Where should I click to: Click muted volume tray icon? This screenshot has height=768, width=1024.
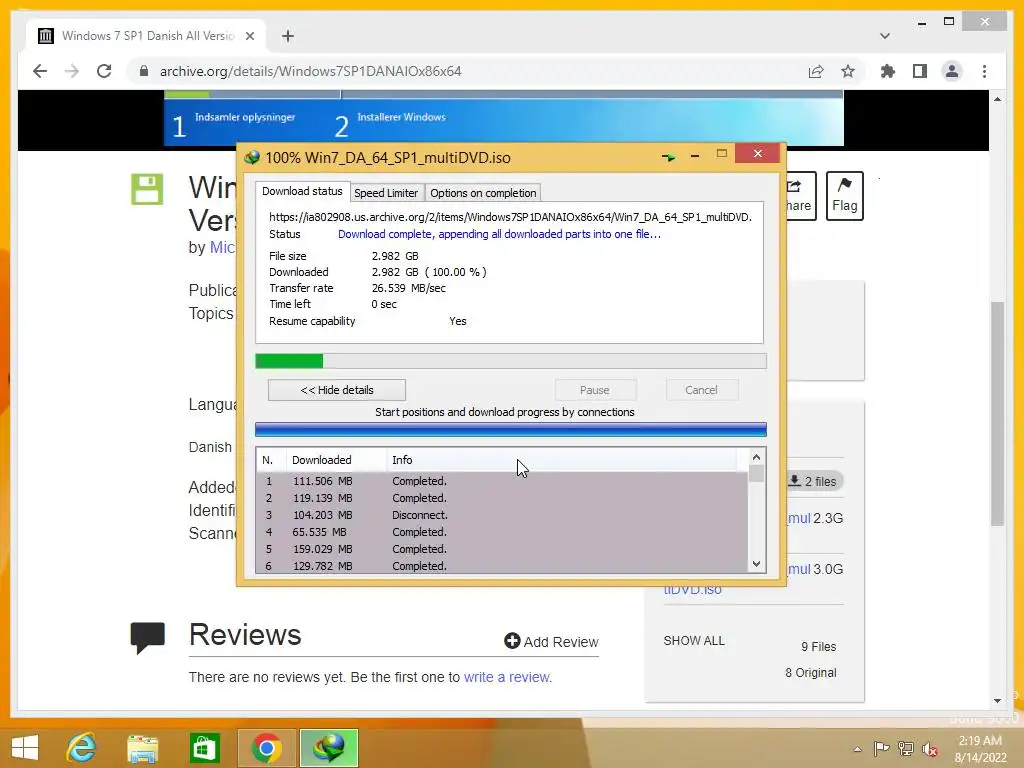point(930,749)
